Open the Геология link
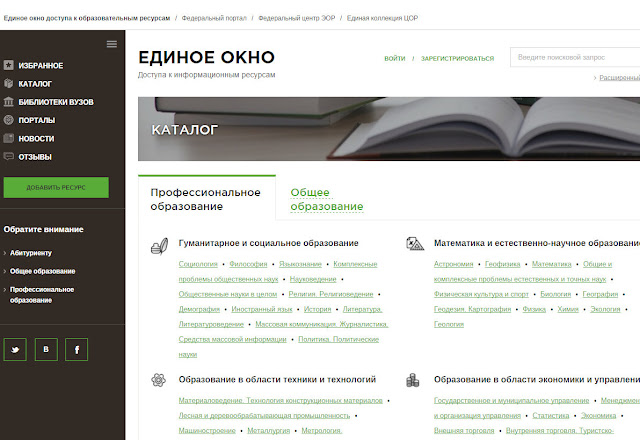This screenshot has width=640, height=440. (449, 324)
